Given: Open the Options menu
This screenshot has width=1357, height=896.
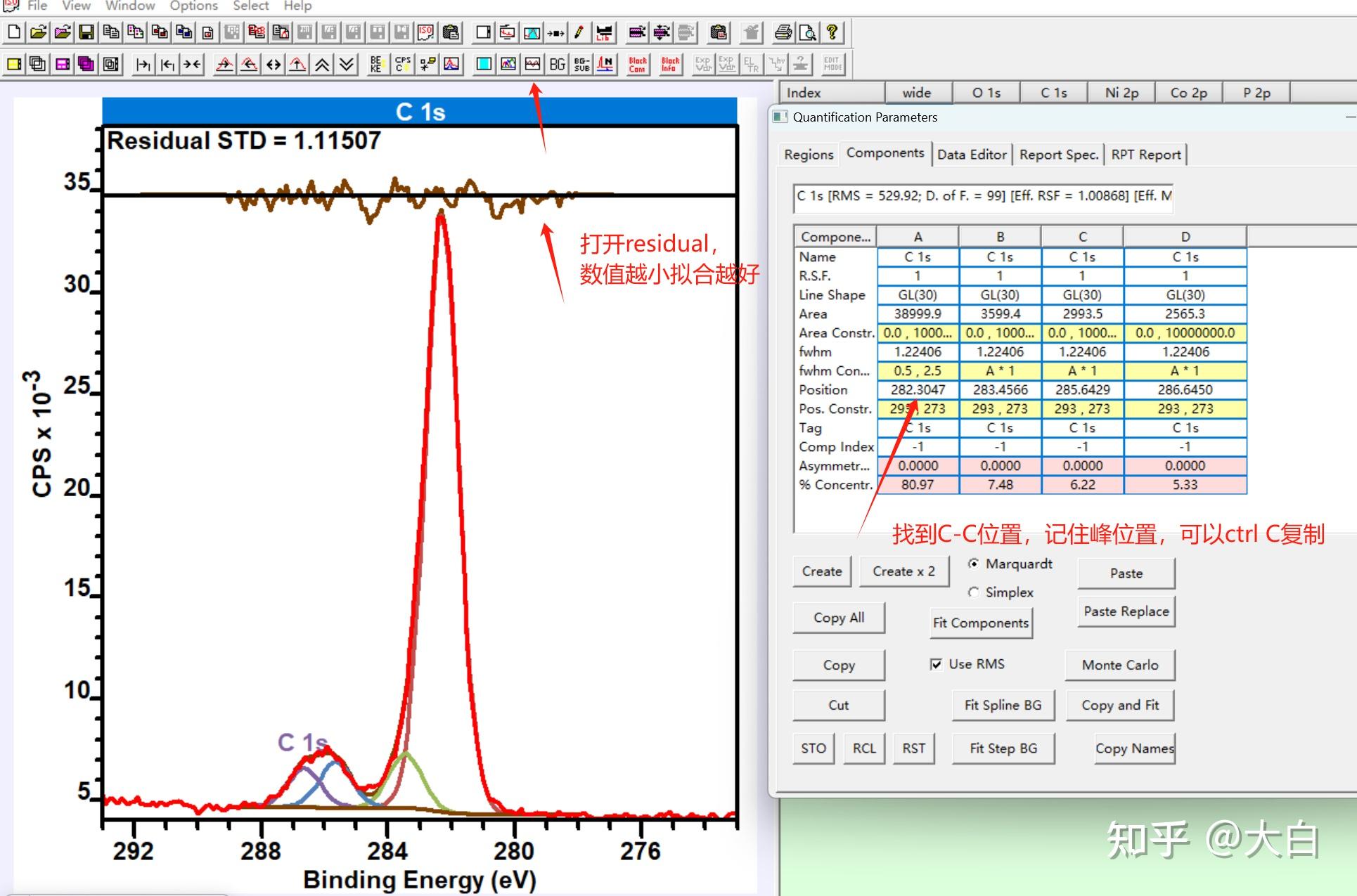Looking at the screenshot, I should tap(193, 6).
